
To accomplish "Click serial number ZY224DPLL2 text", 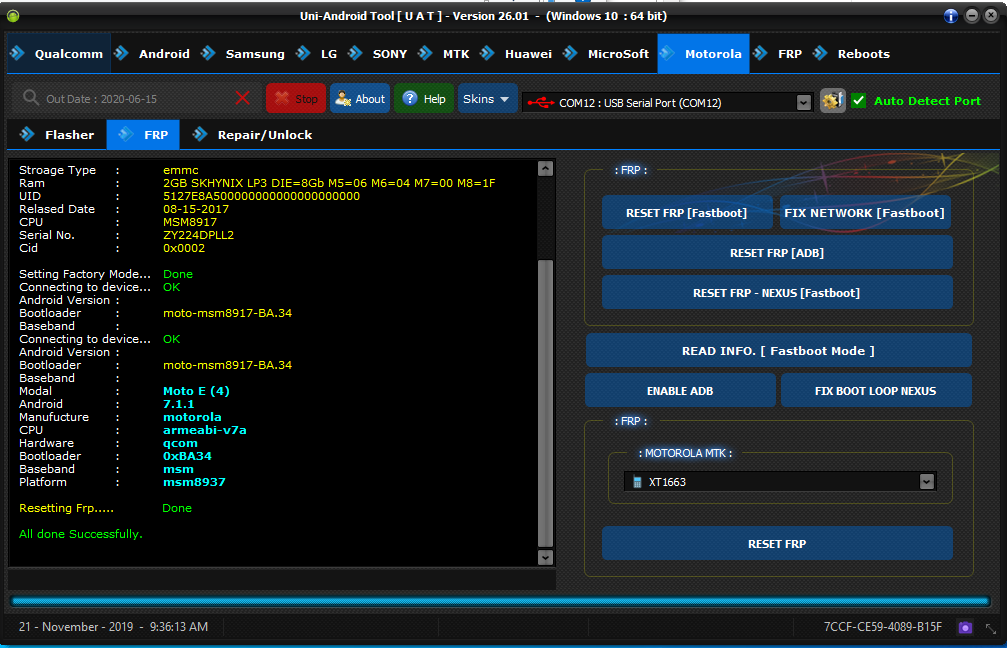I will point(198,235).
